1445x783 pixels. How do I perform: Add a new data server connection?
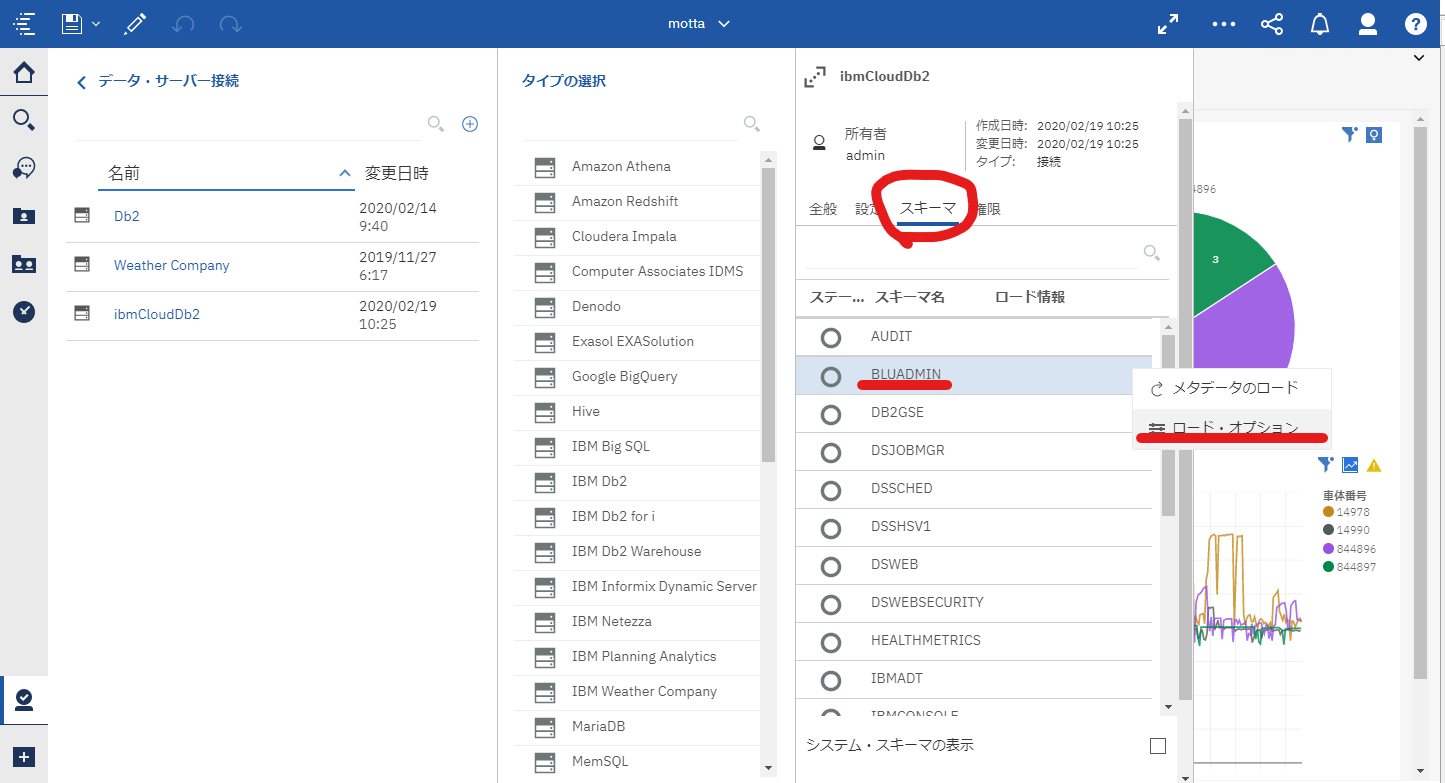tap(470, 124)
